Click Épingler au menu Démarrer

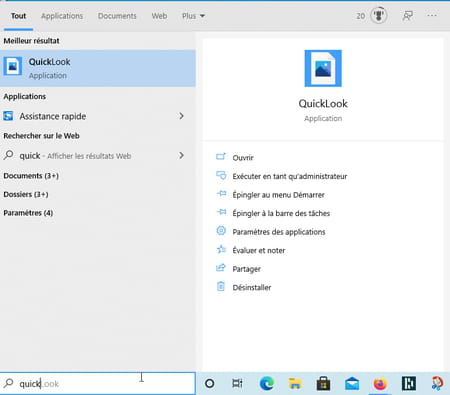tap(278, 195)
